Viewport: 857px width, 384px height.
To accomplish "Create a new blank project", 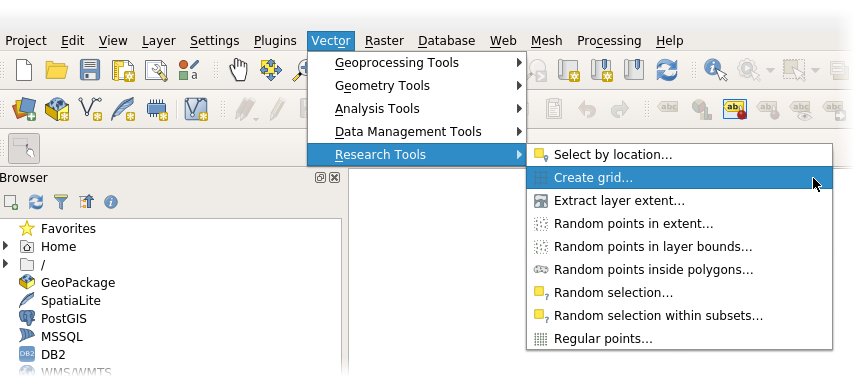I will (24, 70).
